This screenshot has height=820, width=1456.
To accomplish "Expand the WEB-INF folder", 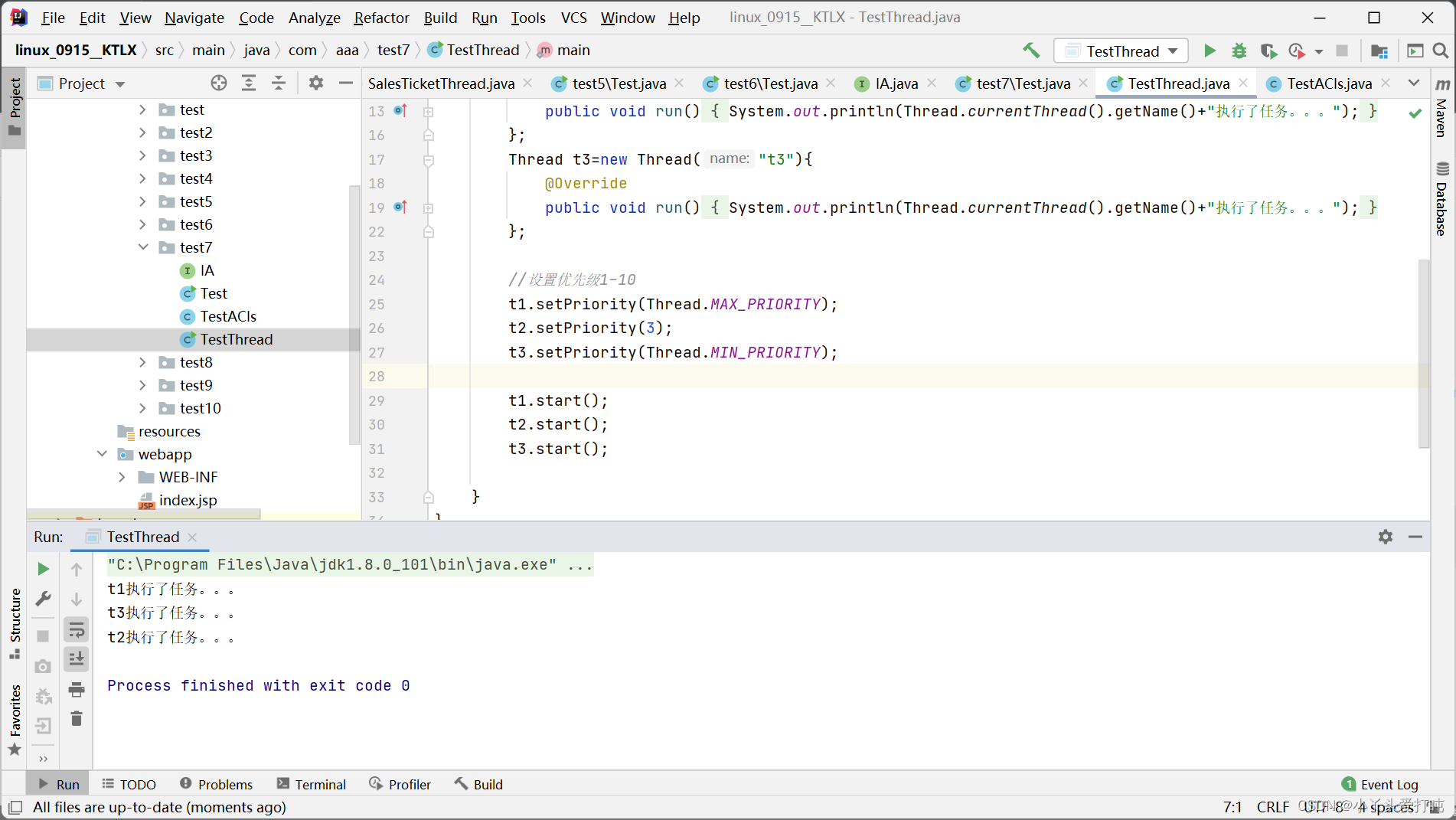I will (122, 477).
